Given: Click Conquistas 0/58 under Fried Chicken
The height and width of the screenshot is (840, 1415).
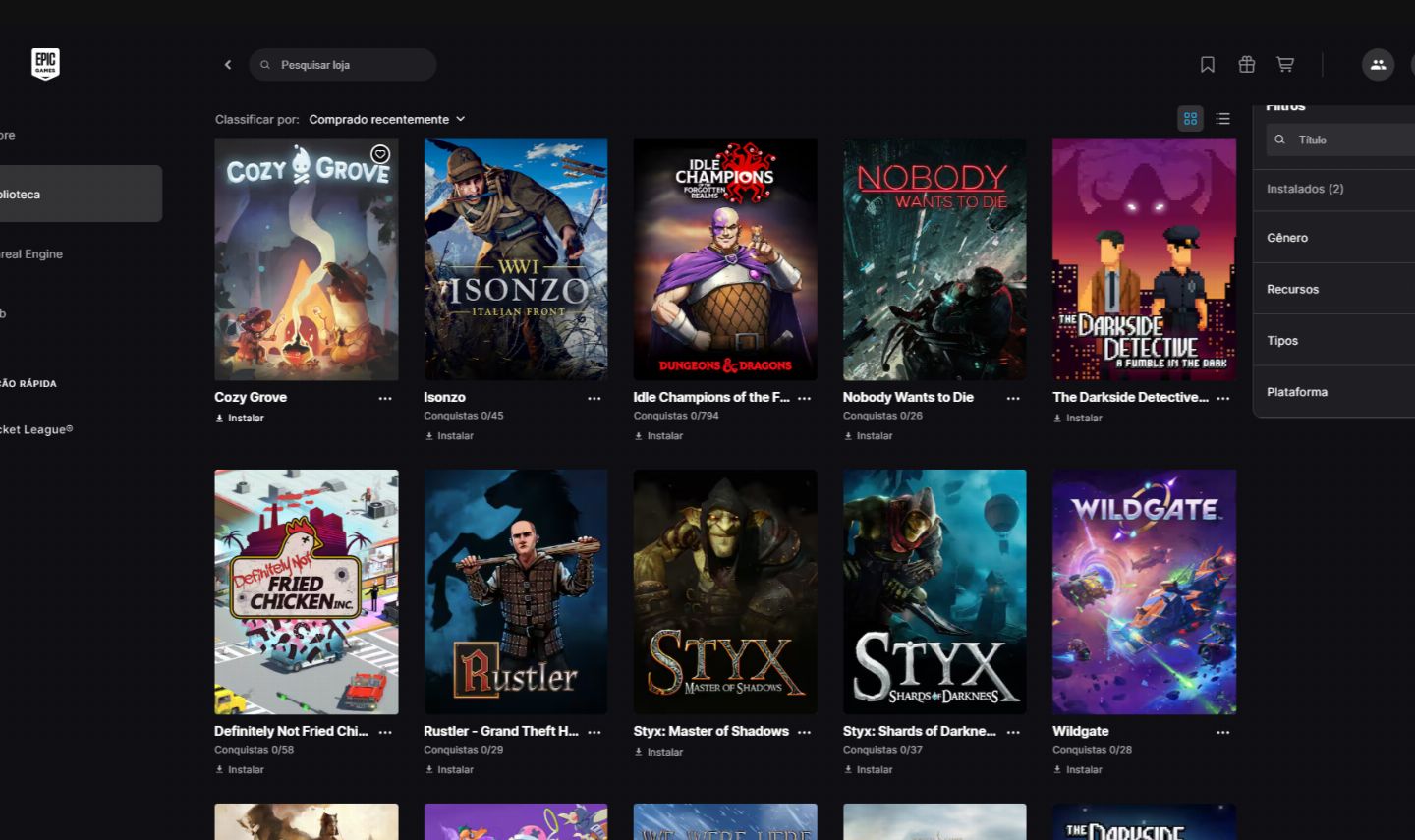Looking at the screenshot, I should click(255, 750).
